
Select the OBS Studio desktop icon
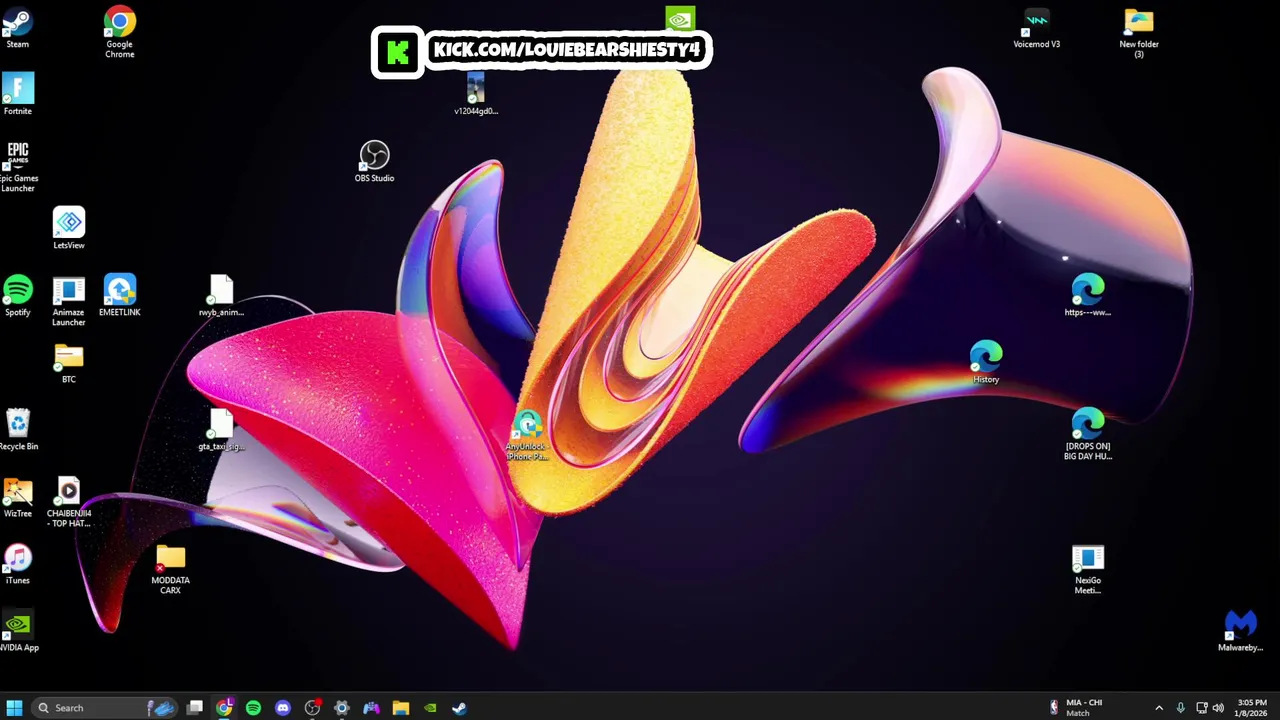pyautogui.click(x=374, y=162)
